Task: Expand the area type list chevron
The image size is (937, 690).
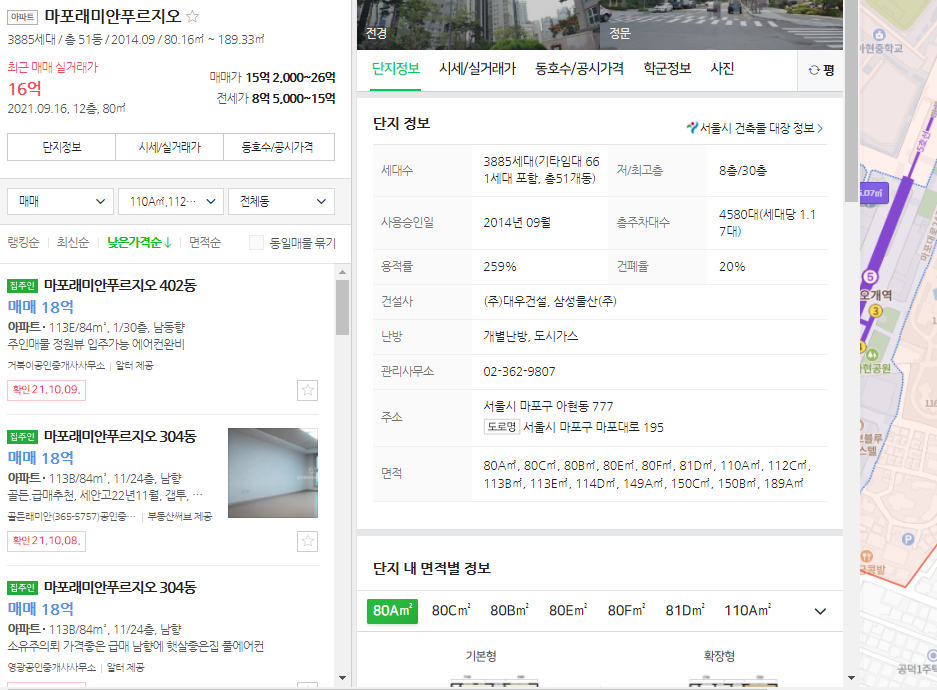Action: 820,611
